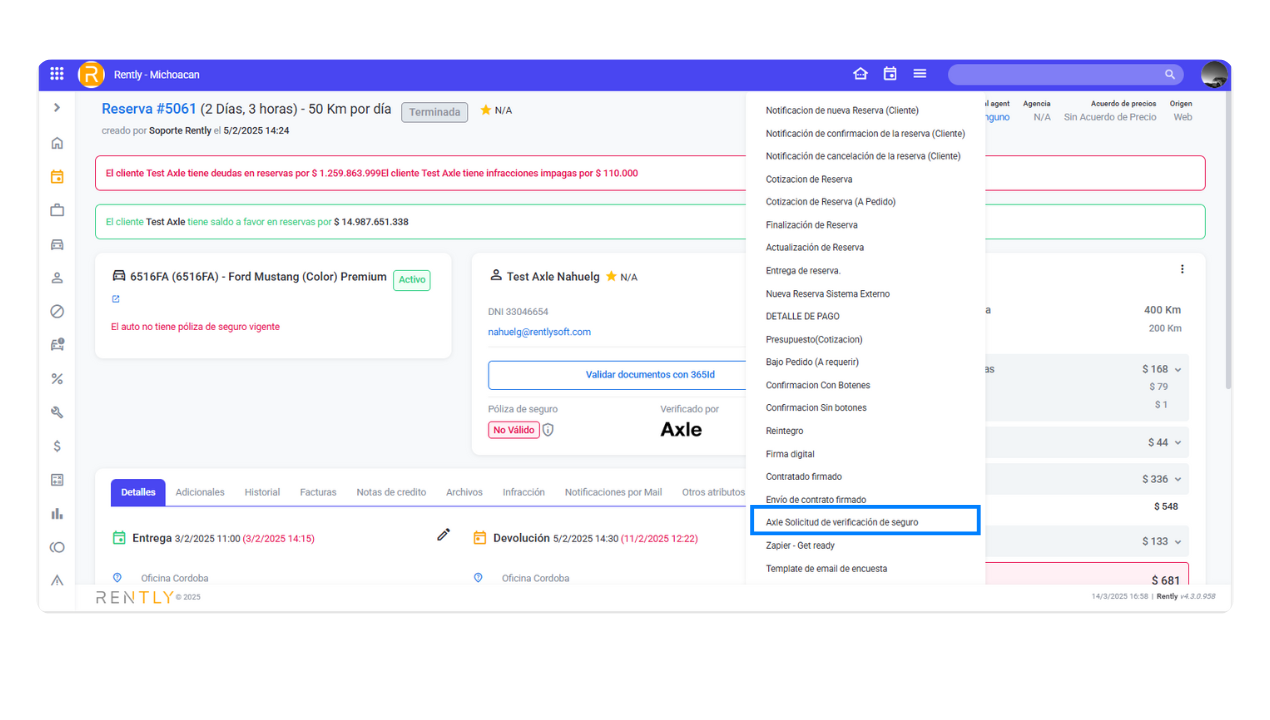
Task: Open the apps grid launcher icon
Action: point(57,74)
